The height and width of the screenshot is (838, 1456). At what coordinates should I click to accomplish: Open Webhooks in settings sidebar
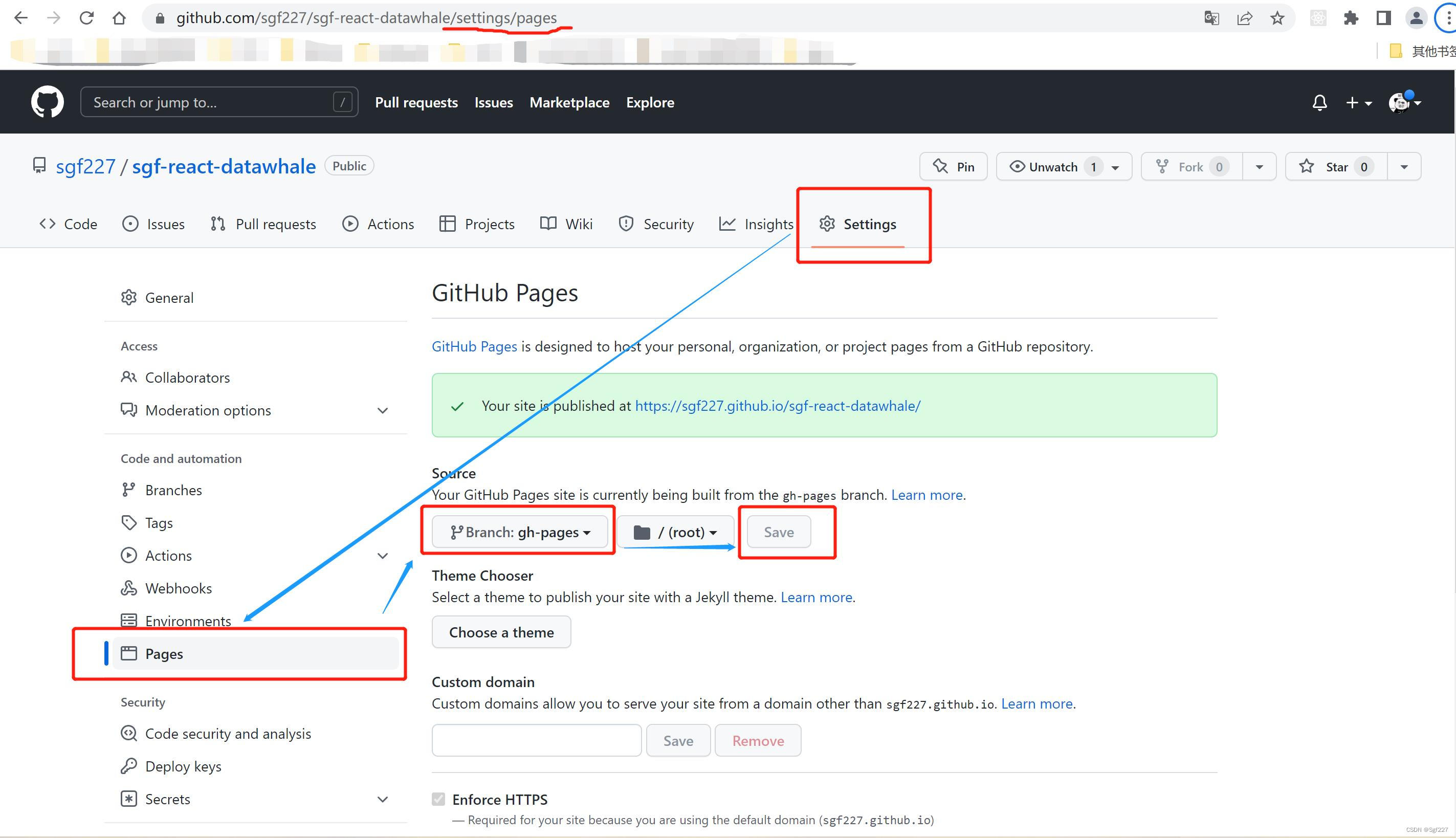(x=179, y=588)
